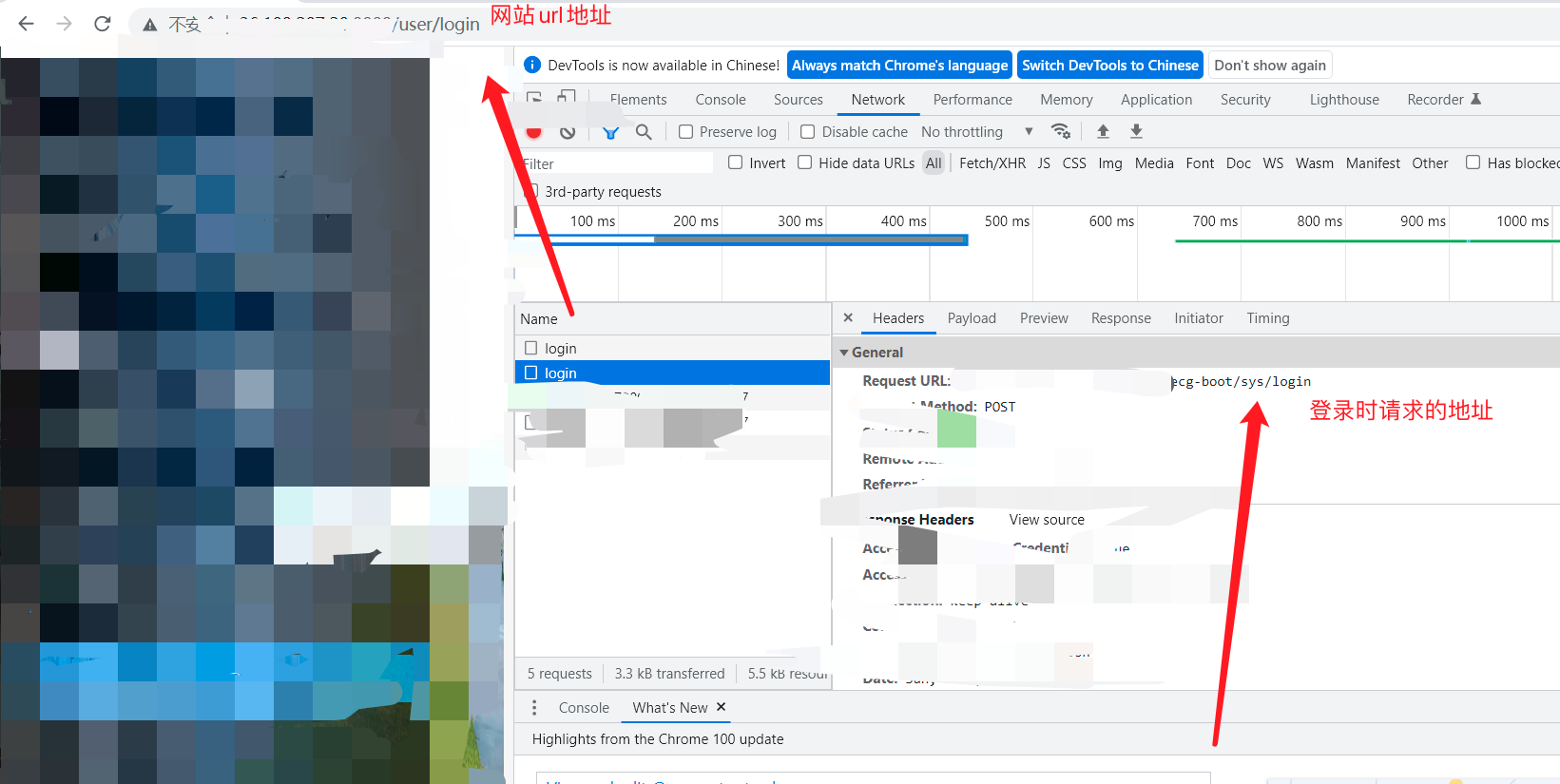Open network search magnifier icon
The height and width of the screenshot is (784, 1560).
click(644, 132)
